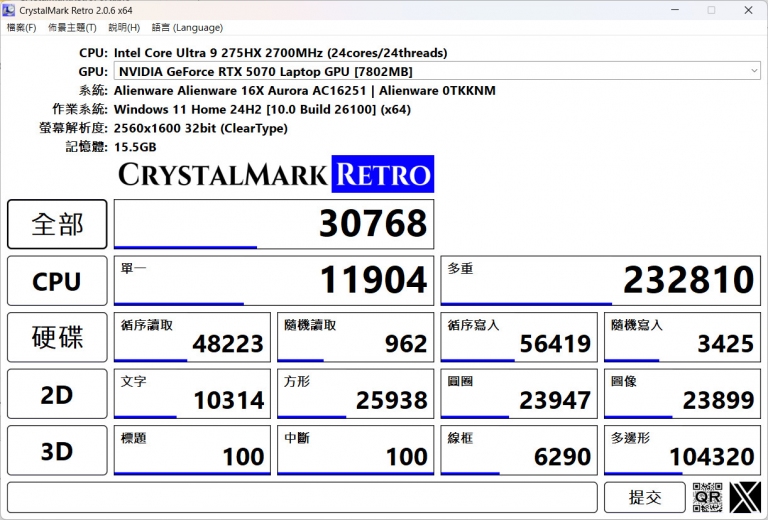
Task: Open the GPU selection dropdown
Action: [437, 71]
